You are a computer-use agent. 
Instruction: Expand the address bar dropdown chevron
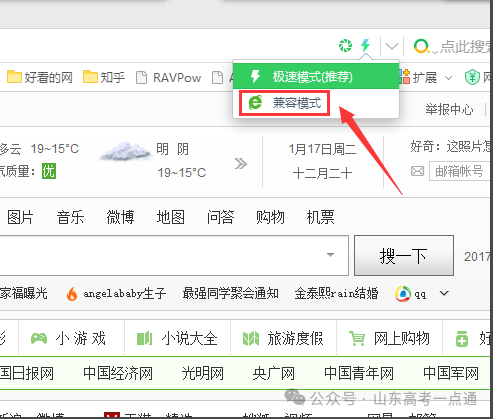pyautogui.click(x=391, y=46)
